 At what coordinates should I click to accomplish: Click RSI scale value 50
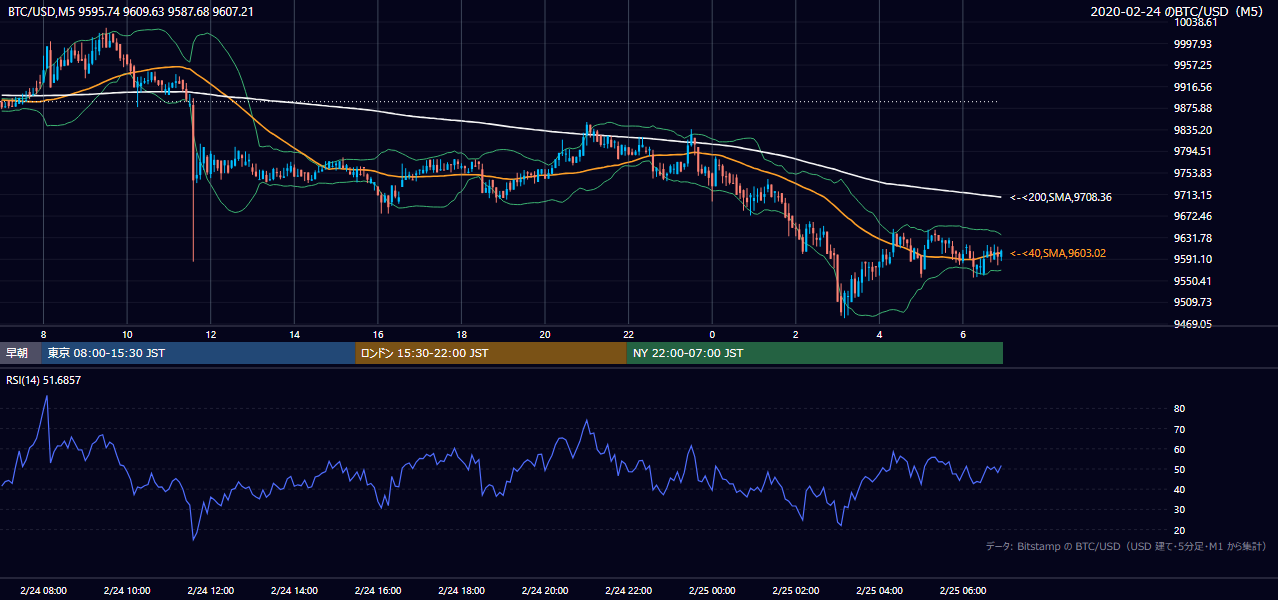click(1179, 469)
